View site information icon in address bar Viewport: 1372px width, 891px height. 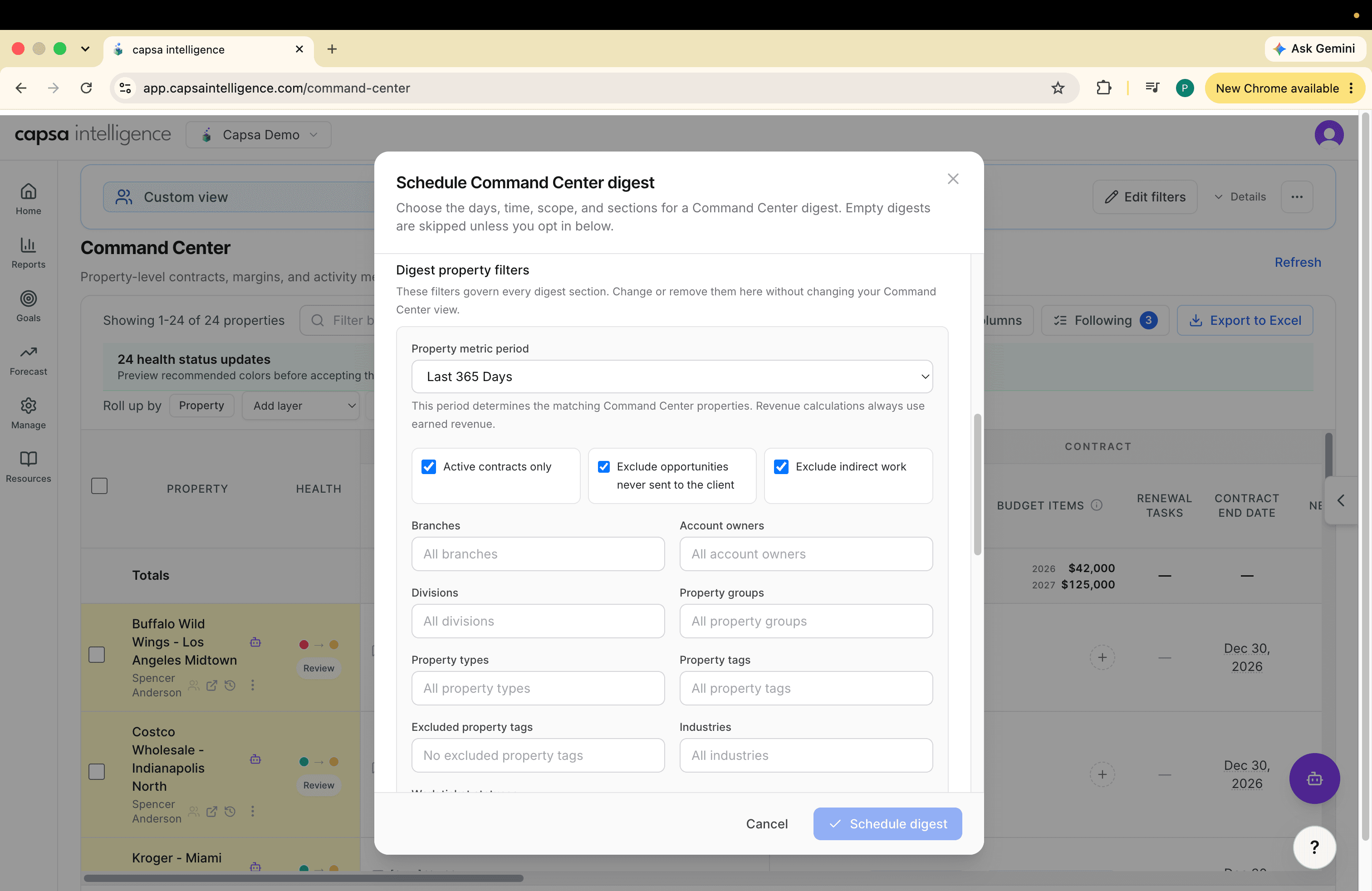pyautogui.click(x=125, y=88)
